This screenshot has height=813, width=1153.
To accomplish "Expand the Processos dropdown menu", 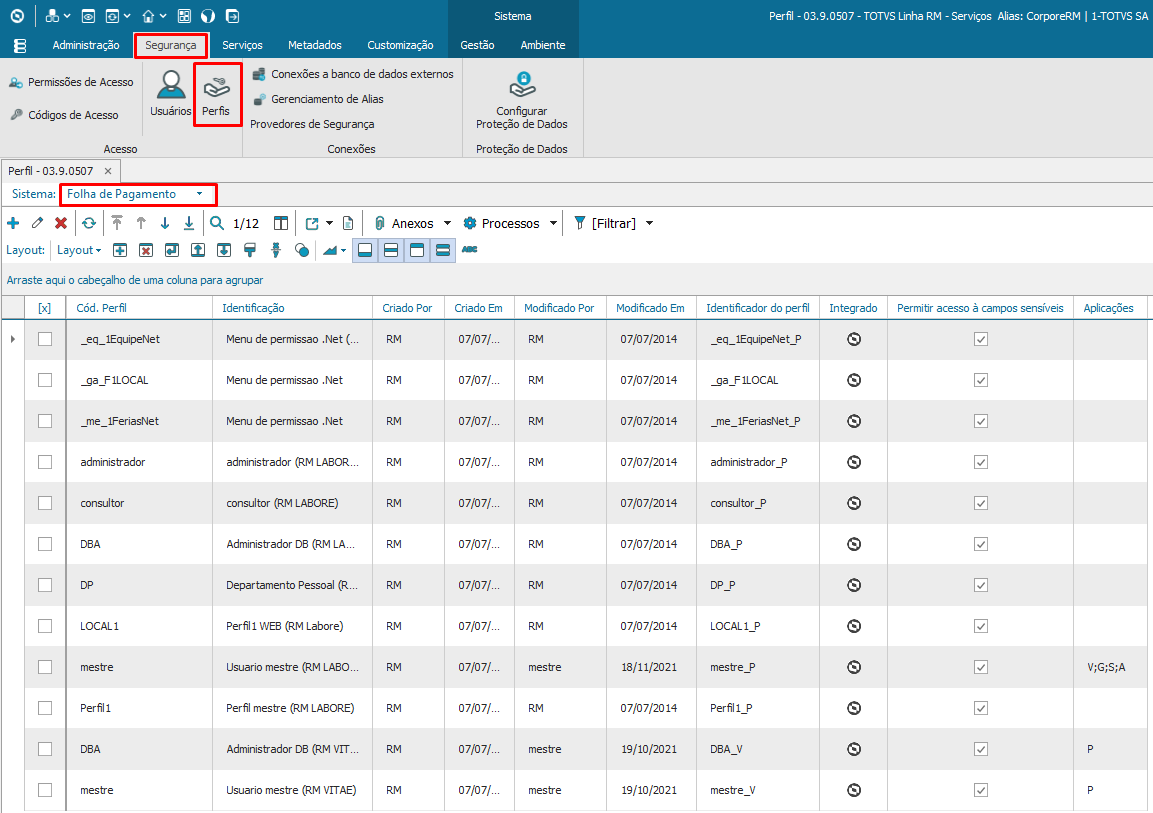I will tap(553, 223).
